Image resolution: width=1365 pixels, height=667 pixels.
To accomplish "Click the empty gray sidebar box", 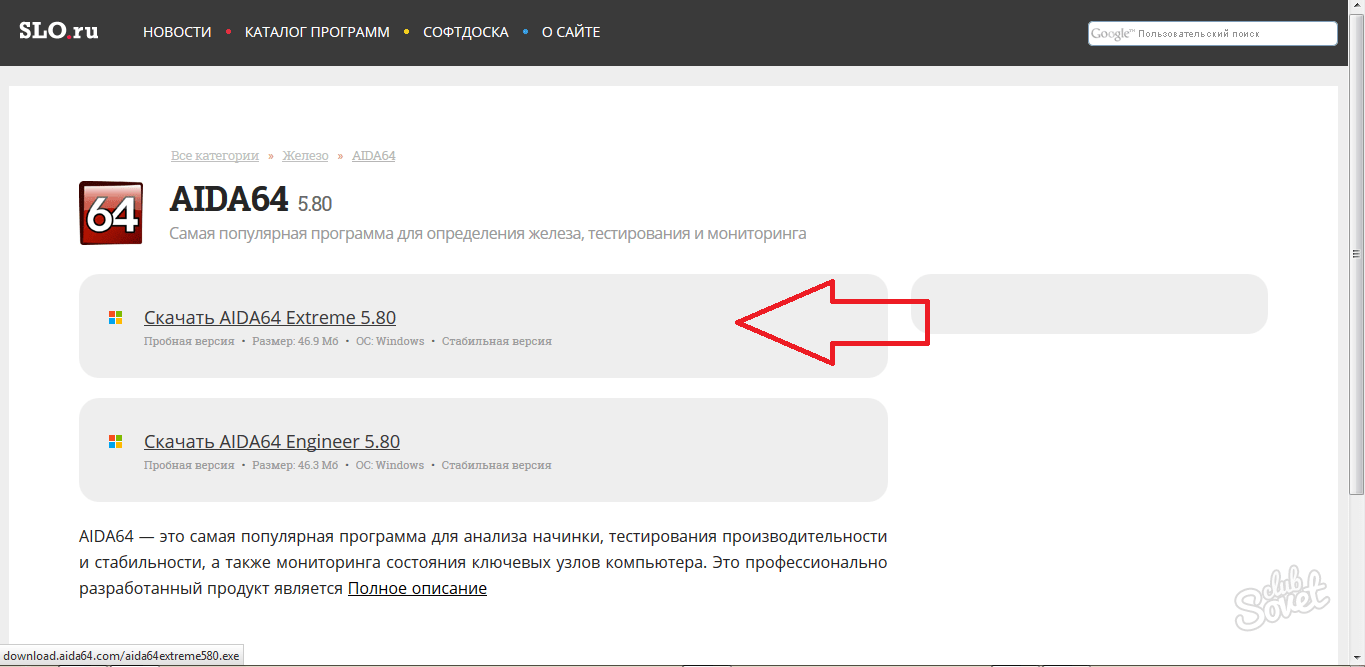I will (x=1089, y=304).
